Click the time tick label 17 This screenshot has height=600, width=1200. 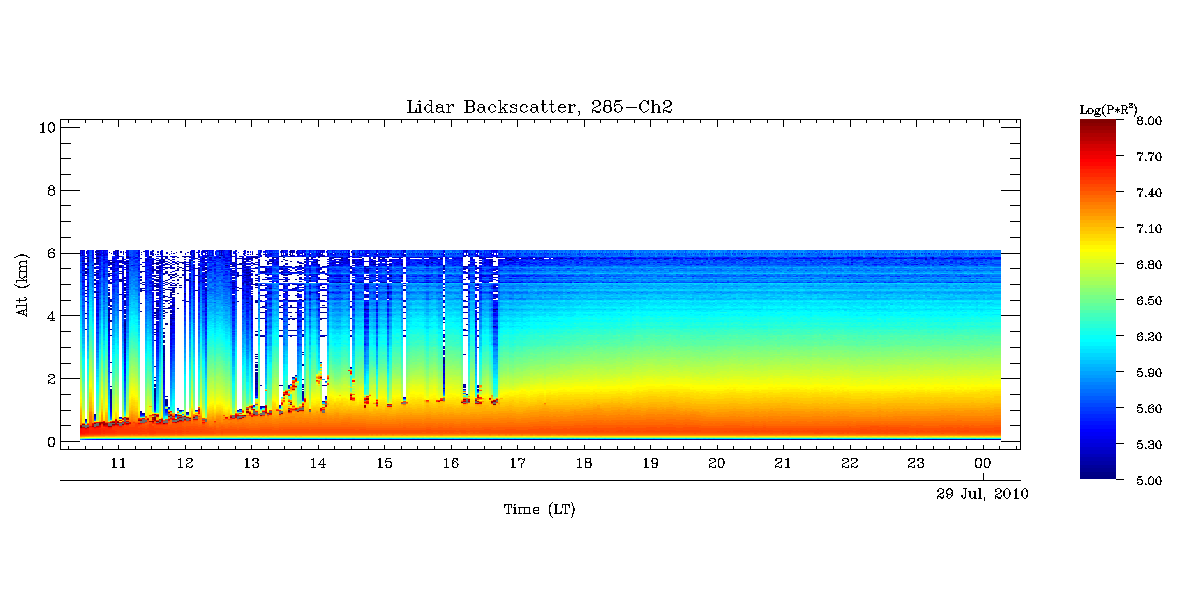517,463
